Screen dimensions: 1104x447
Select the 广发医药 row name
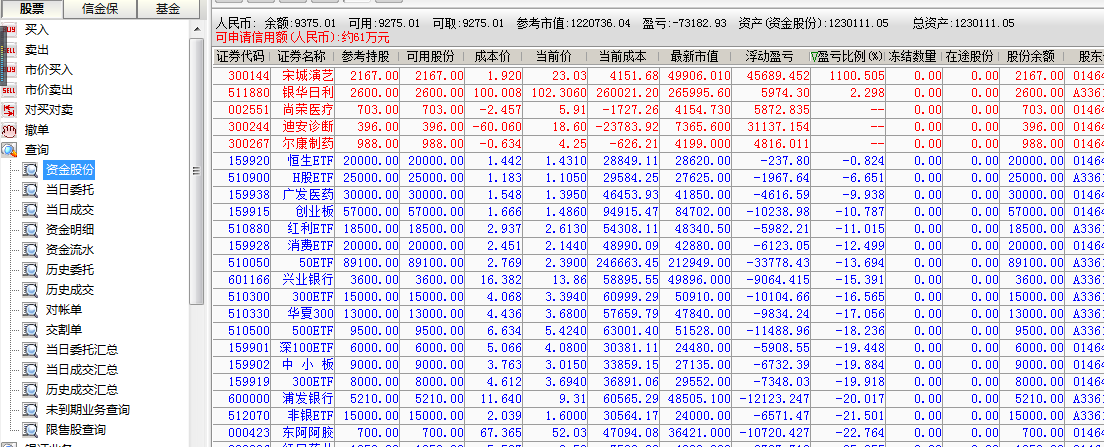tap(308, 194)
